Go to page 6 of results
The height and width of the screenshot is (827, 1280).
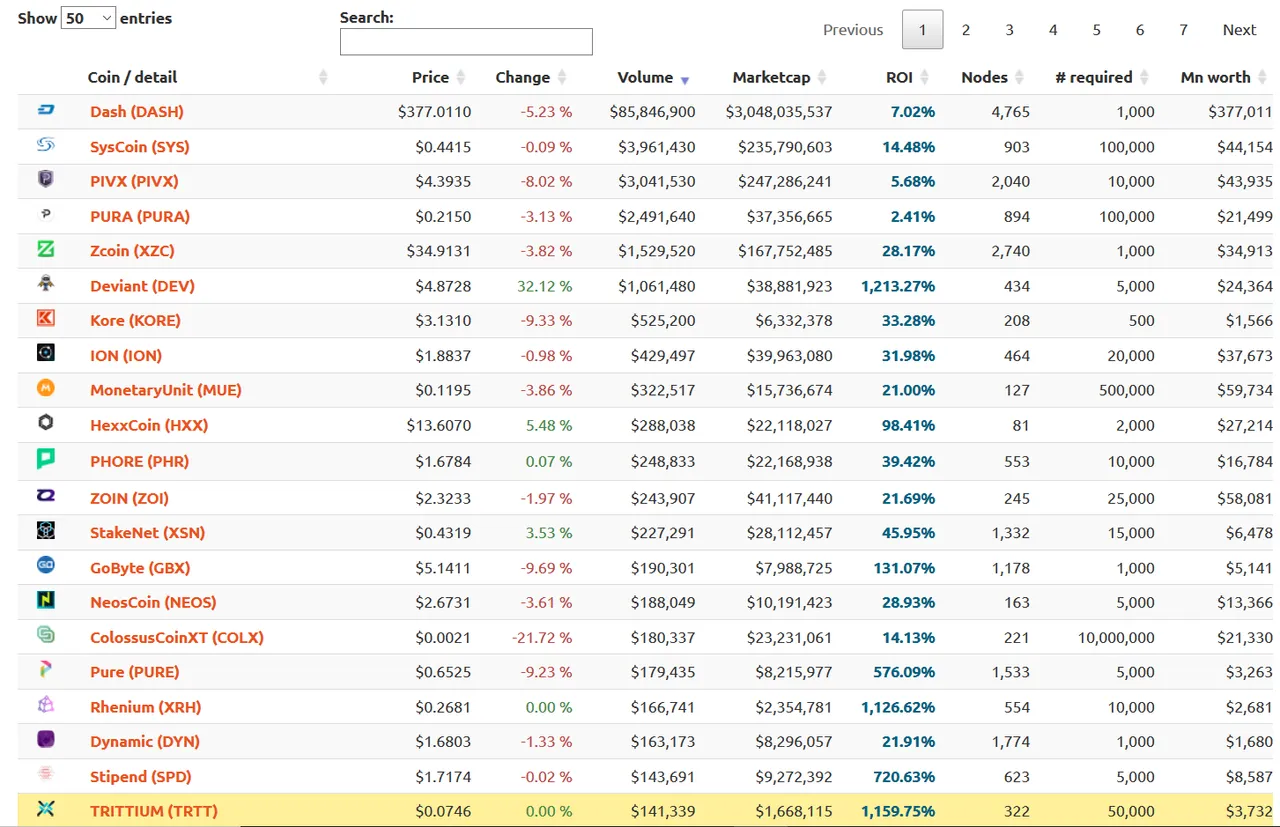[x=1140, y=30]
